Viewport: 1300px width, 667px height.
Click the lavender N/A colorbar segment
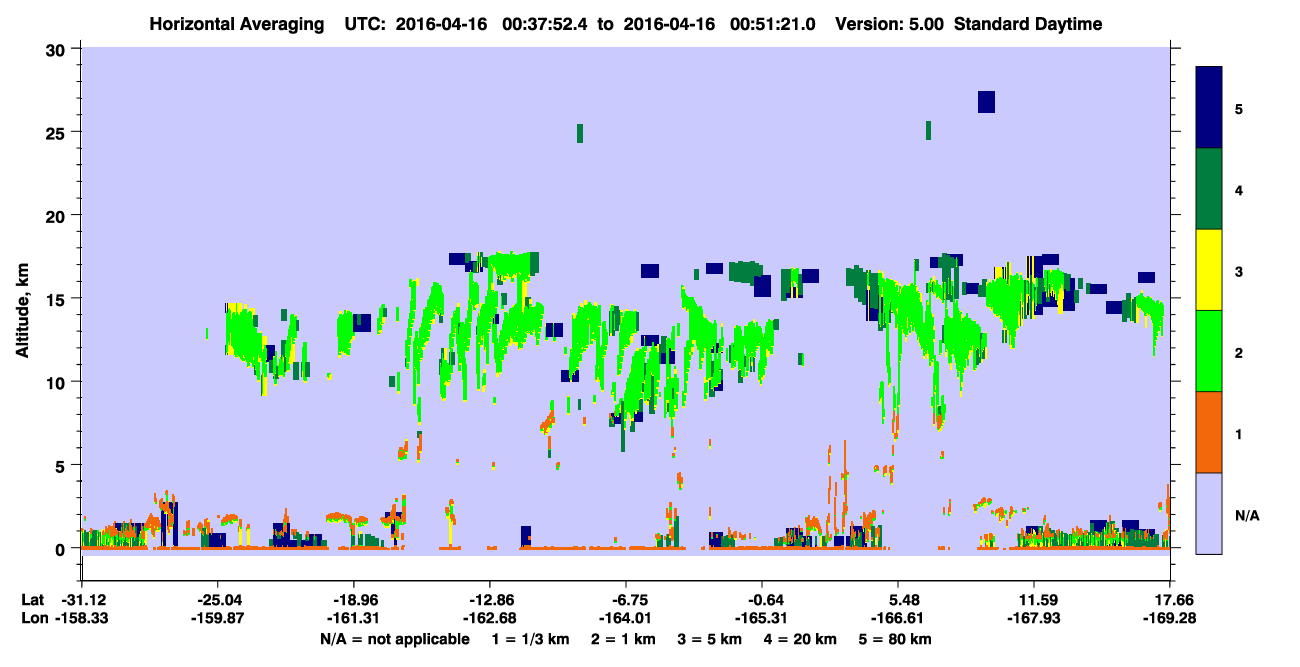click(x=1209, y=513)
